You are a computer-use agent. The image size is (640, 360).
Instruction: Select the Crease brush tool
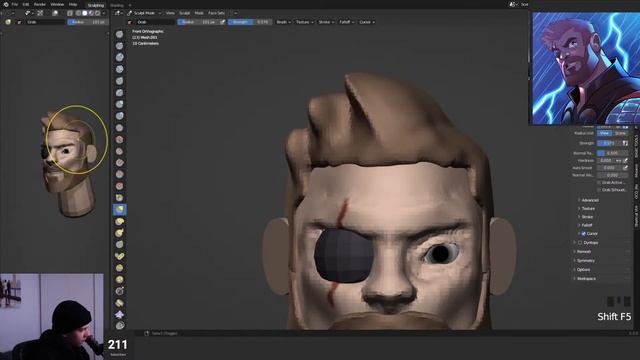(x=120, y=128)
